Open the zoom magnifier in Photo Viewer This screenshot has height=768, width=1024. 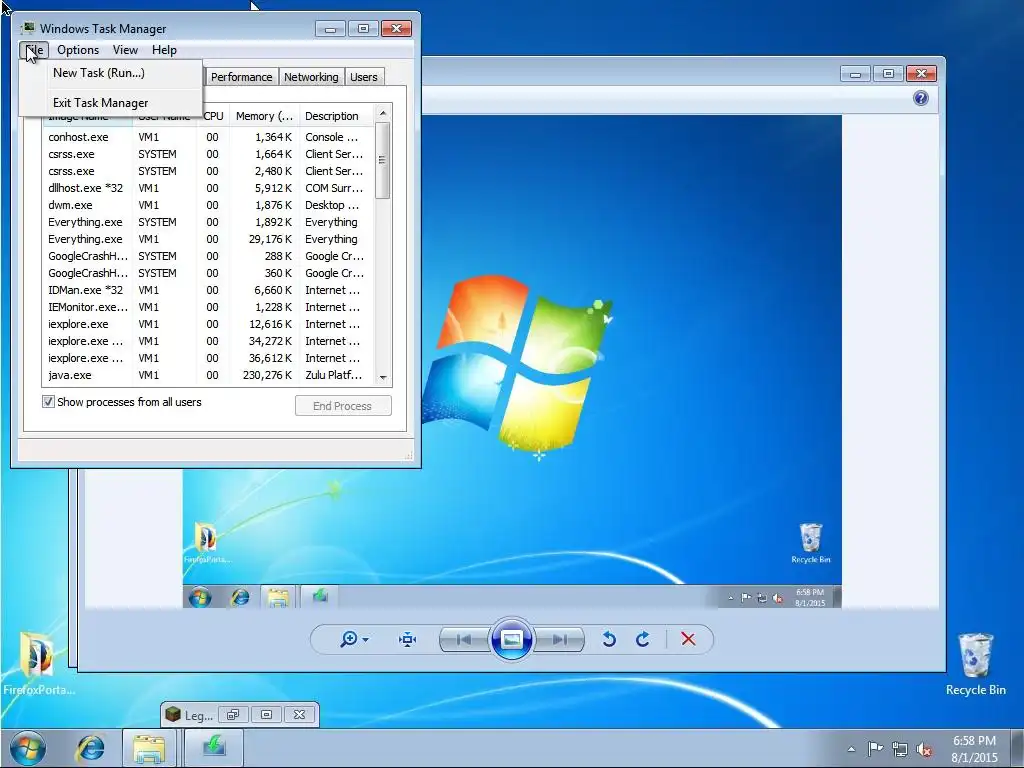349,639
